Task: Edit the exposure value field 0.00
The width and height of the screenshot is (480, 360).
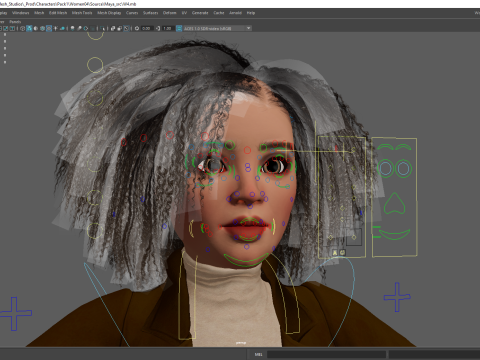Action: pyautogui.click(x=147, y=28)
